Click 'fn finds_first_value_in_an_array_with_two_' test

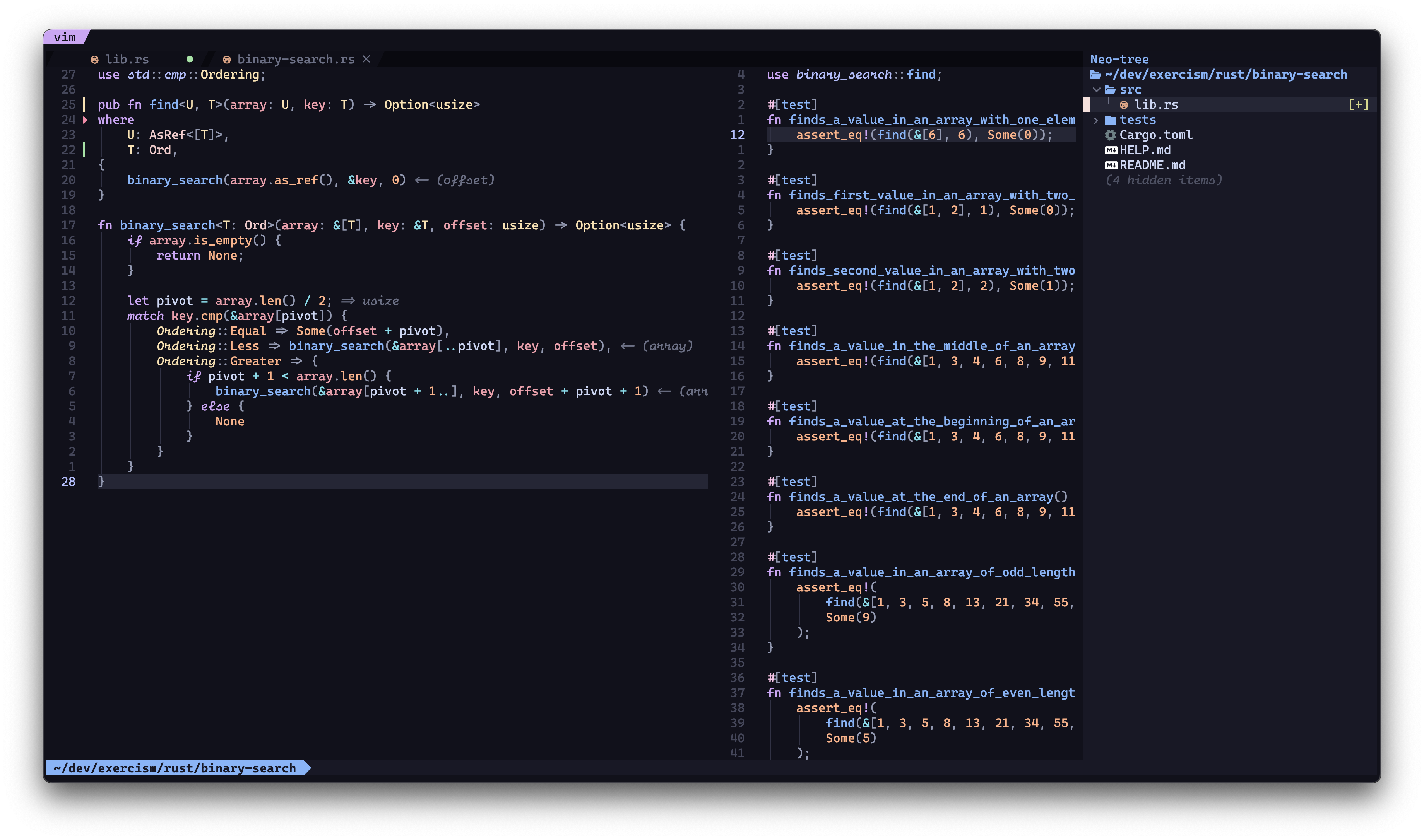click(x=921, y=195)
